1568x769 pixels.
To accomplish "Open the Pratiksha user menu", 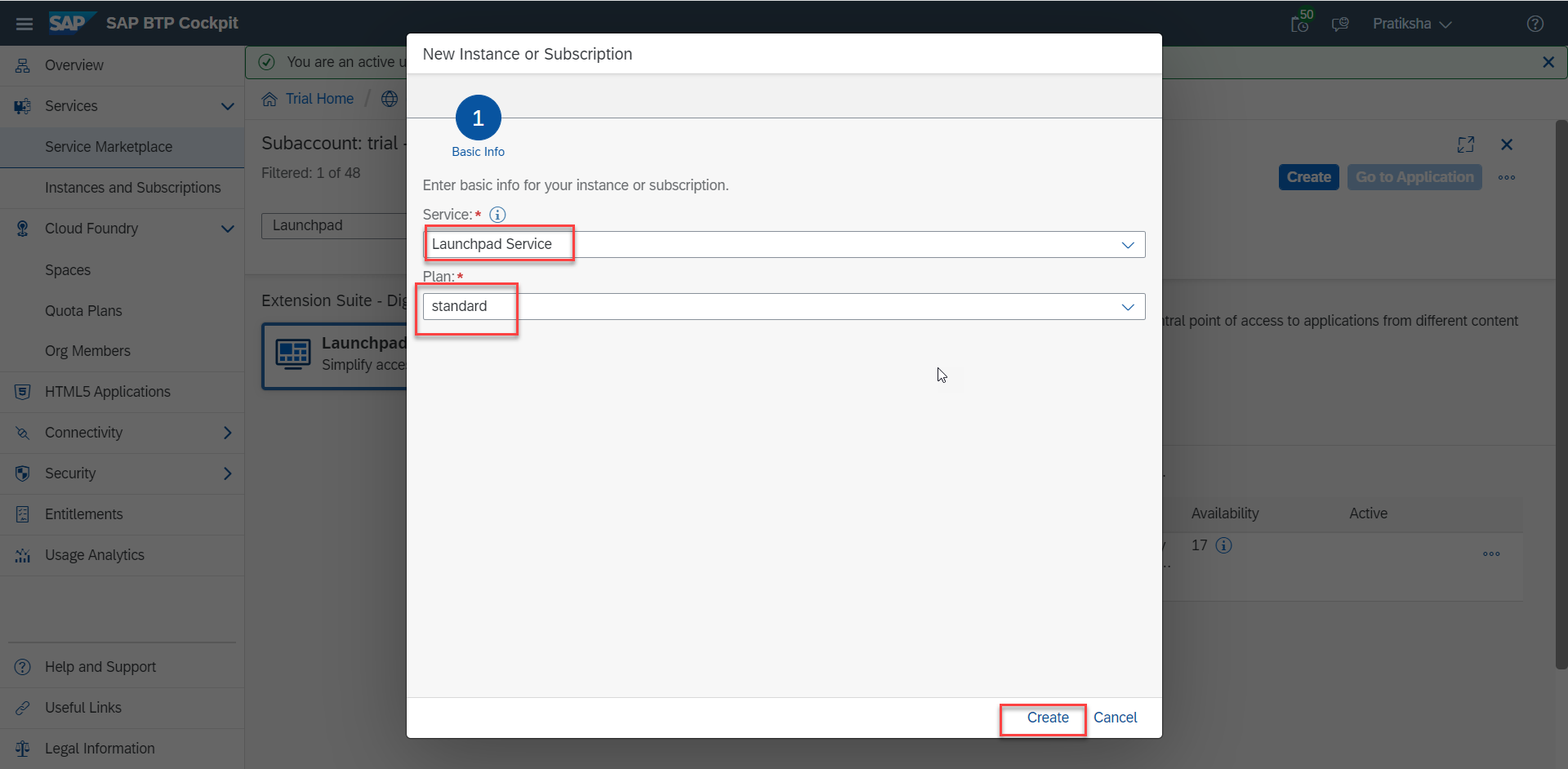I will click(x=1411, y=24).
